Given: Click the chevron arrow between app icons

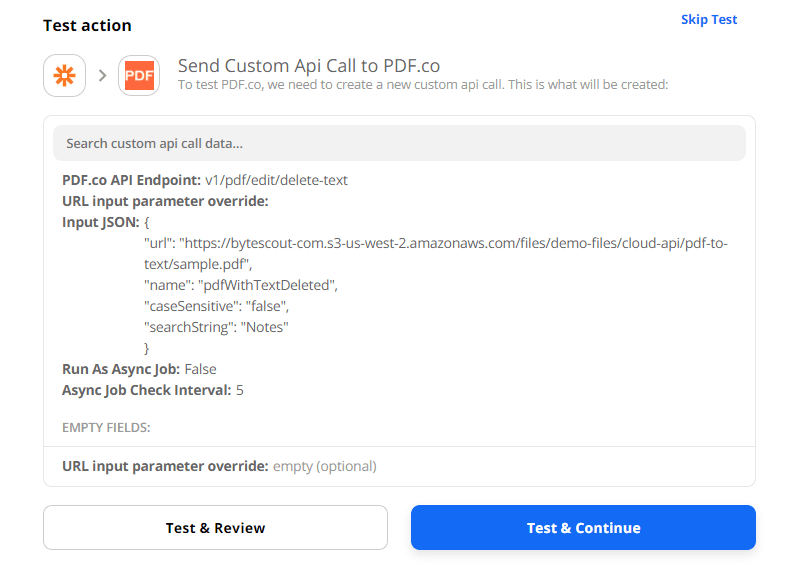Looking at the screenshot, I should (101, 75).
